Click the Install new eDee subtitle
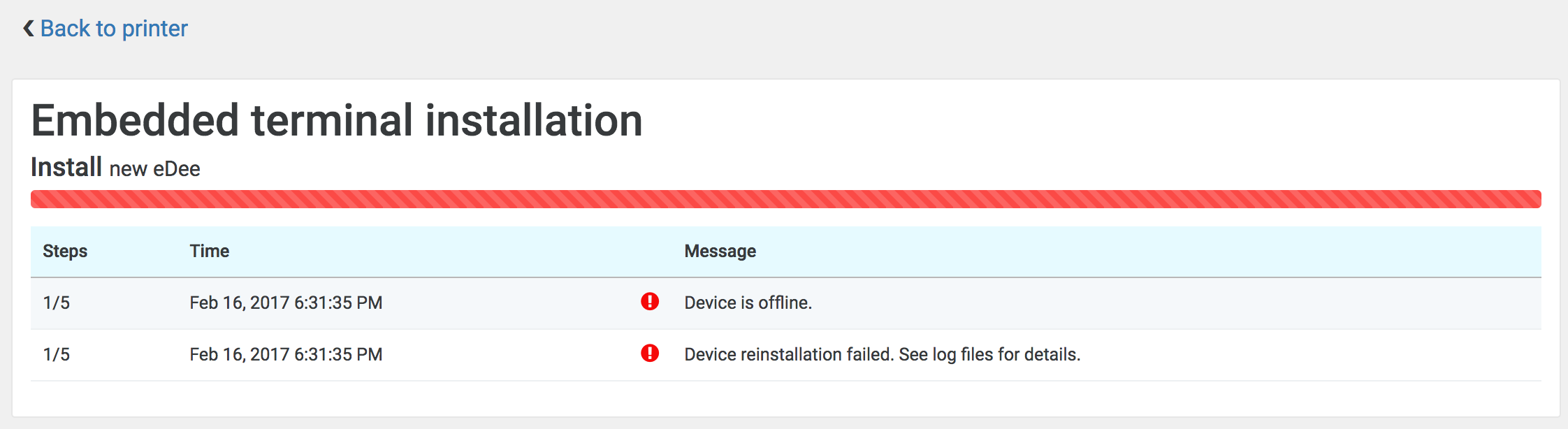Viewport: 1568px width, 429px height. click(115, 168)
